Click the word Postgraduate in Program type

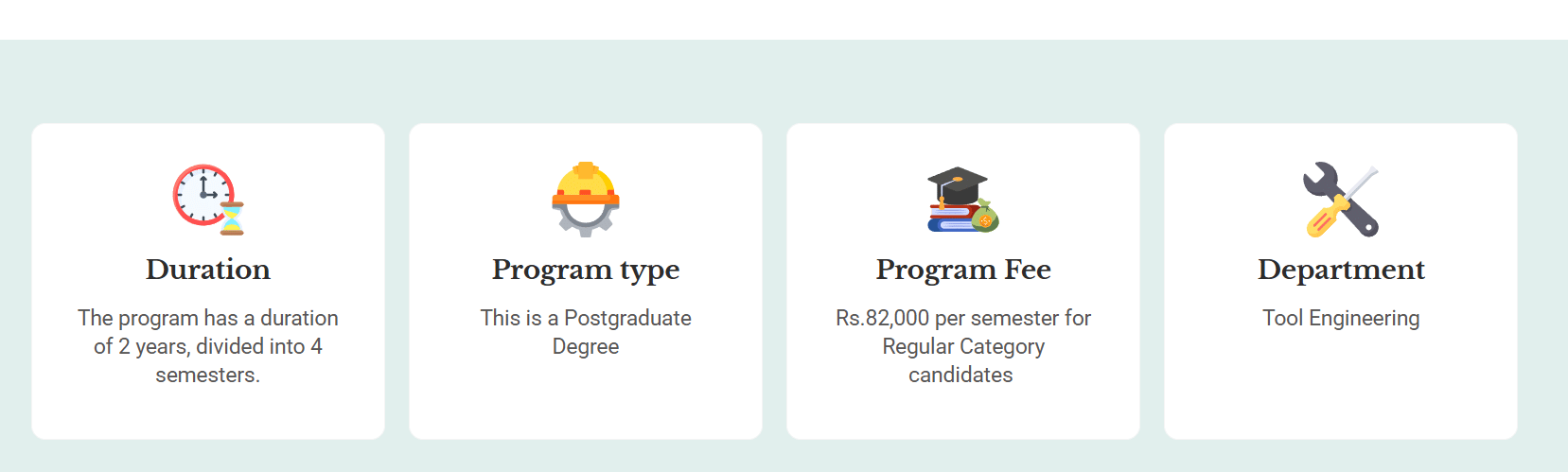[x=627, y=318]
